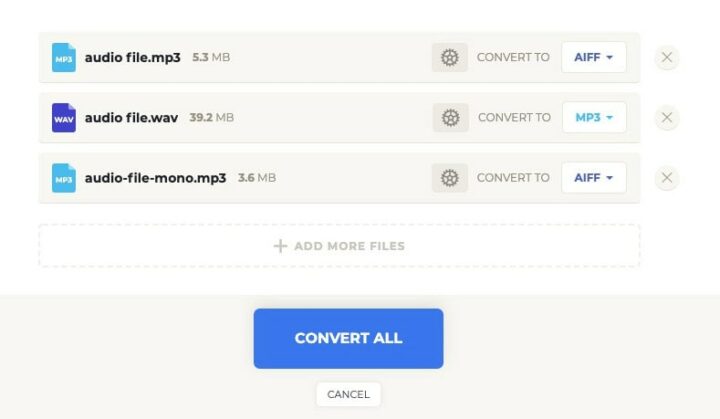Expand AIFF format dropdown for audio-file-mono.mp3
This screenshot has height=419, width=720.
pyautogui.click(x=594, y=178)
